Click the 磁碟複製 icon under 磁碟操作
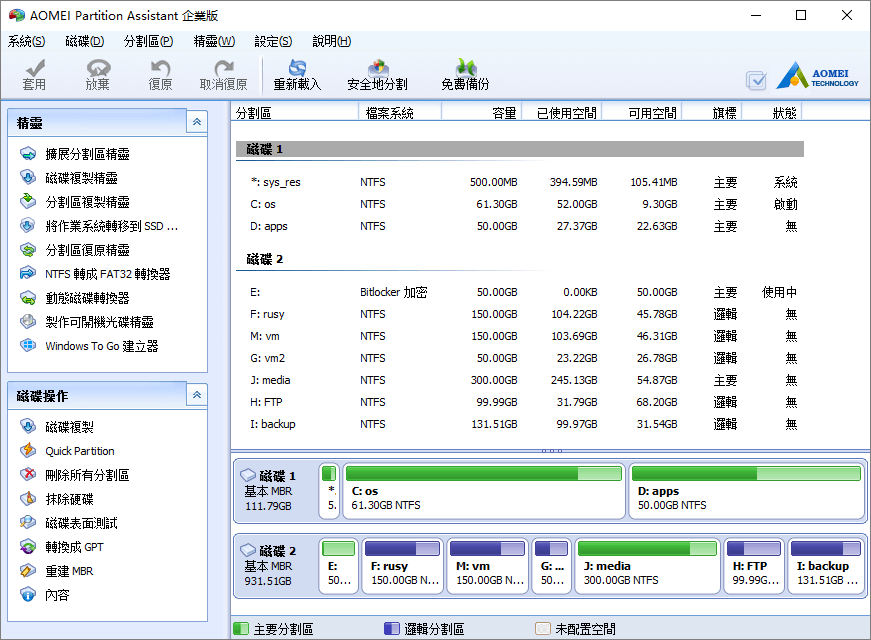 [x=28, y=426]
